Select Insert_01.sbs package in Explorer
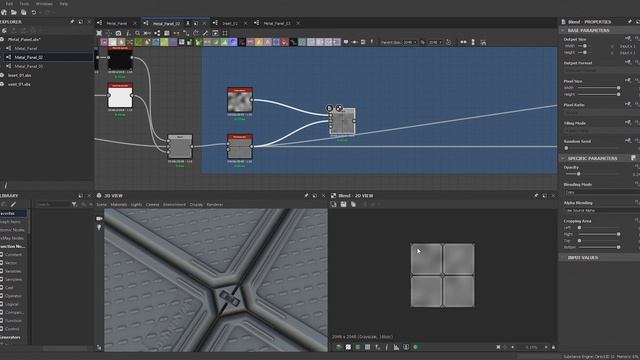 (19, 76)
